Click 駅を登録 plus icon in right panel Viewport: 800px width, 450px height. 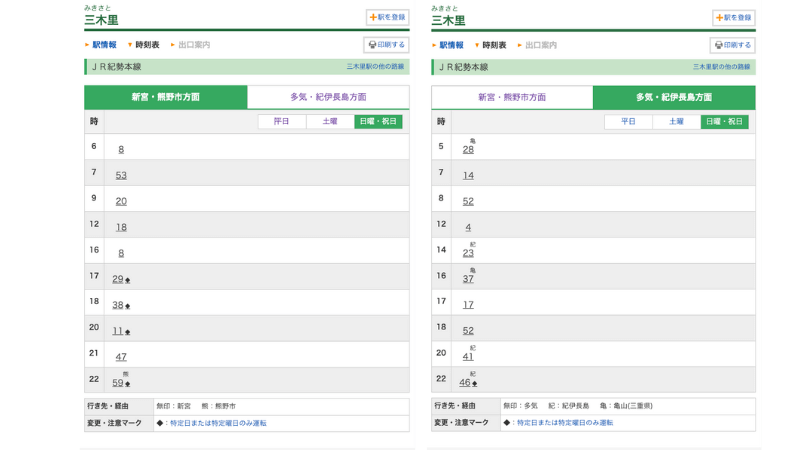719,17
